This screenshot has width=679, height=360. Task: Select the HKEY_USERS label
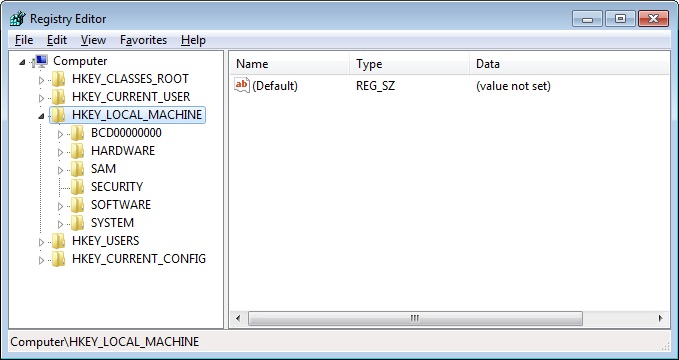(x=105, y=241)
